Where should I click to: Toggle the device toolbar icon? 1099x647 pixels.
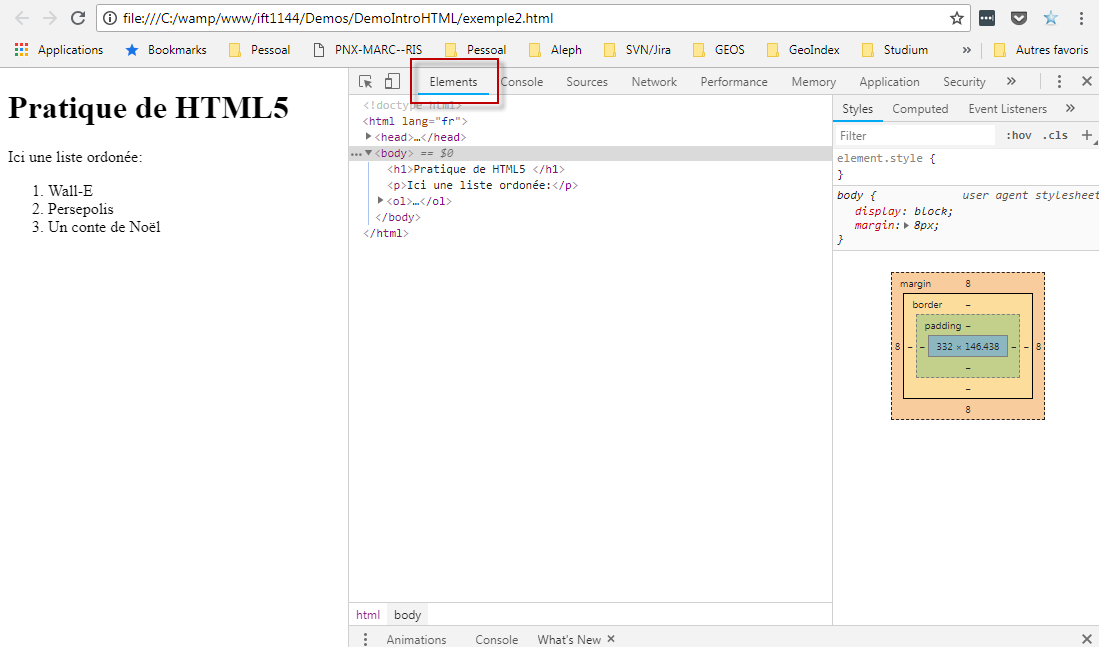click(x=392, y=81)
